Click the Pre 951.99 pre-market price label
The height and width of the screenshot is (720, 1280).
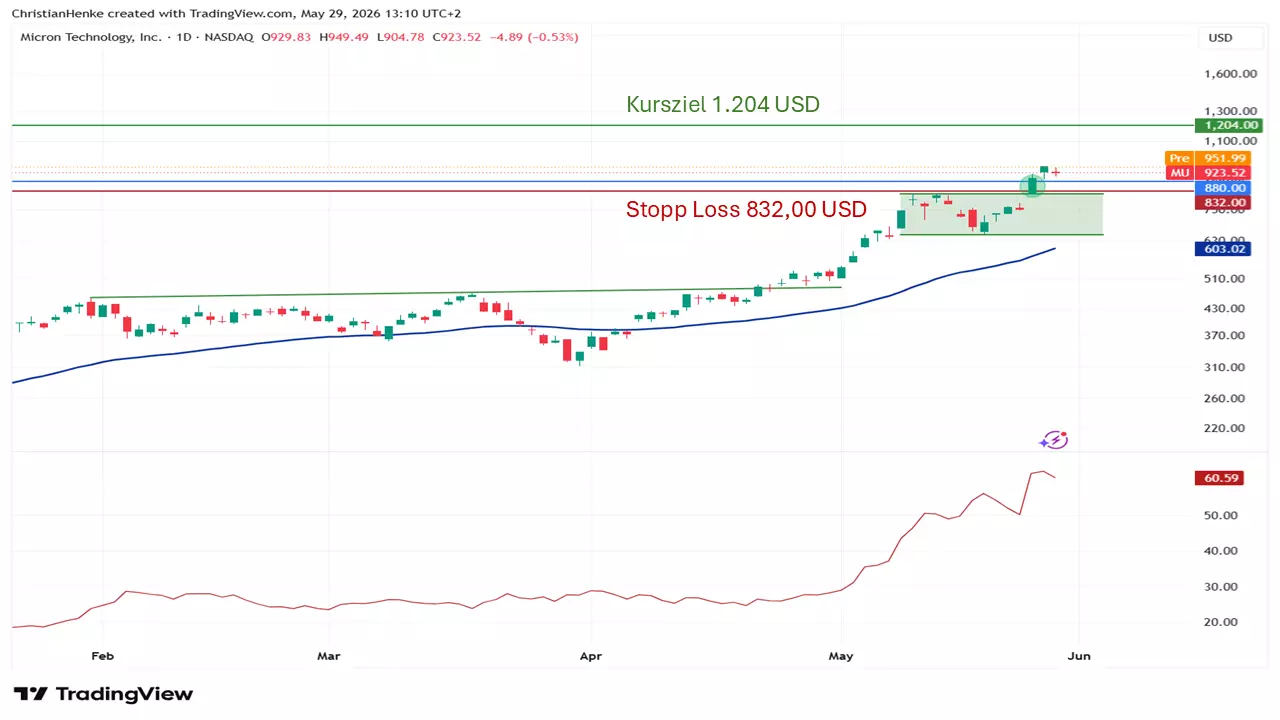point(1208,158)
